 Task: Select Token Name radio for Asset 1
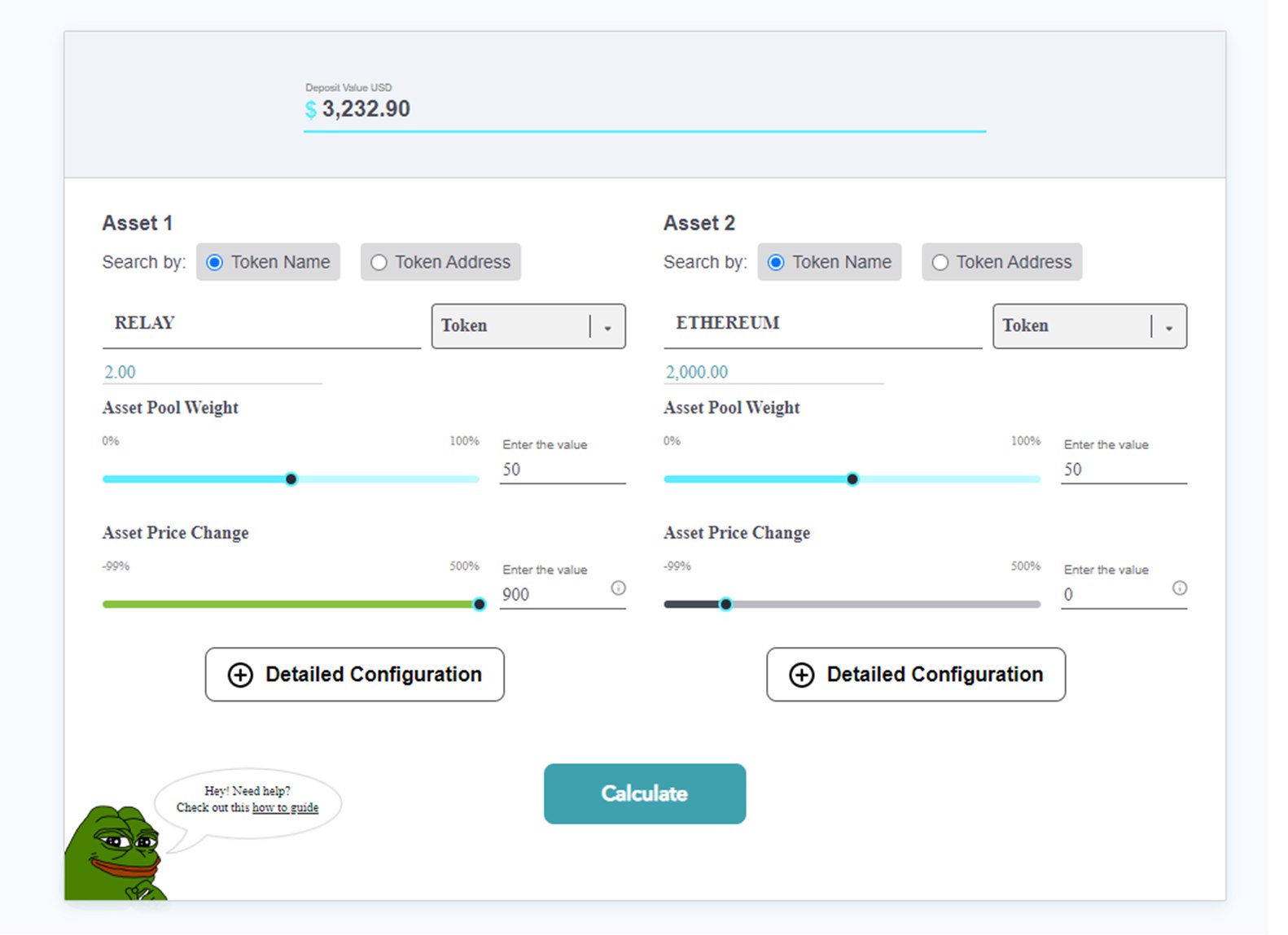(268, 262)
